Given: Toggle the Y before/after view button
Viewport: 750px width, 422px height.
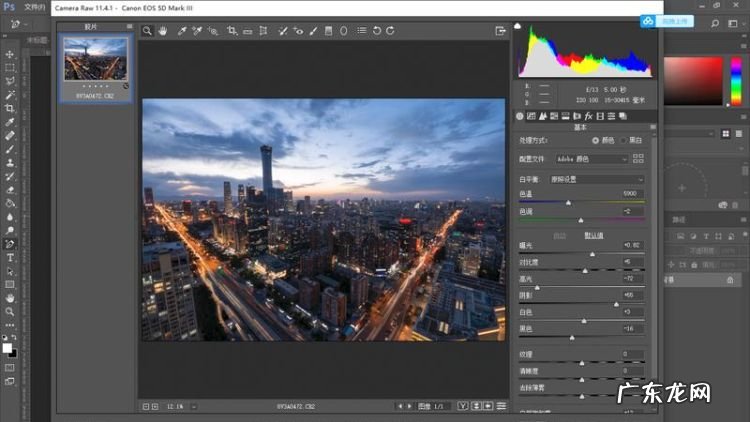Looking at the screenshot, I should click(462, 406).
